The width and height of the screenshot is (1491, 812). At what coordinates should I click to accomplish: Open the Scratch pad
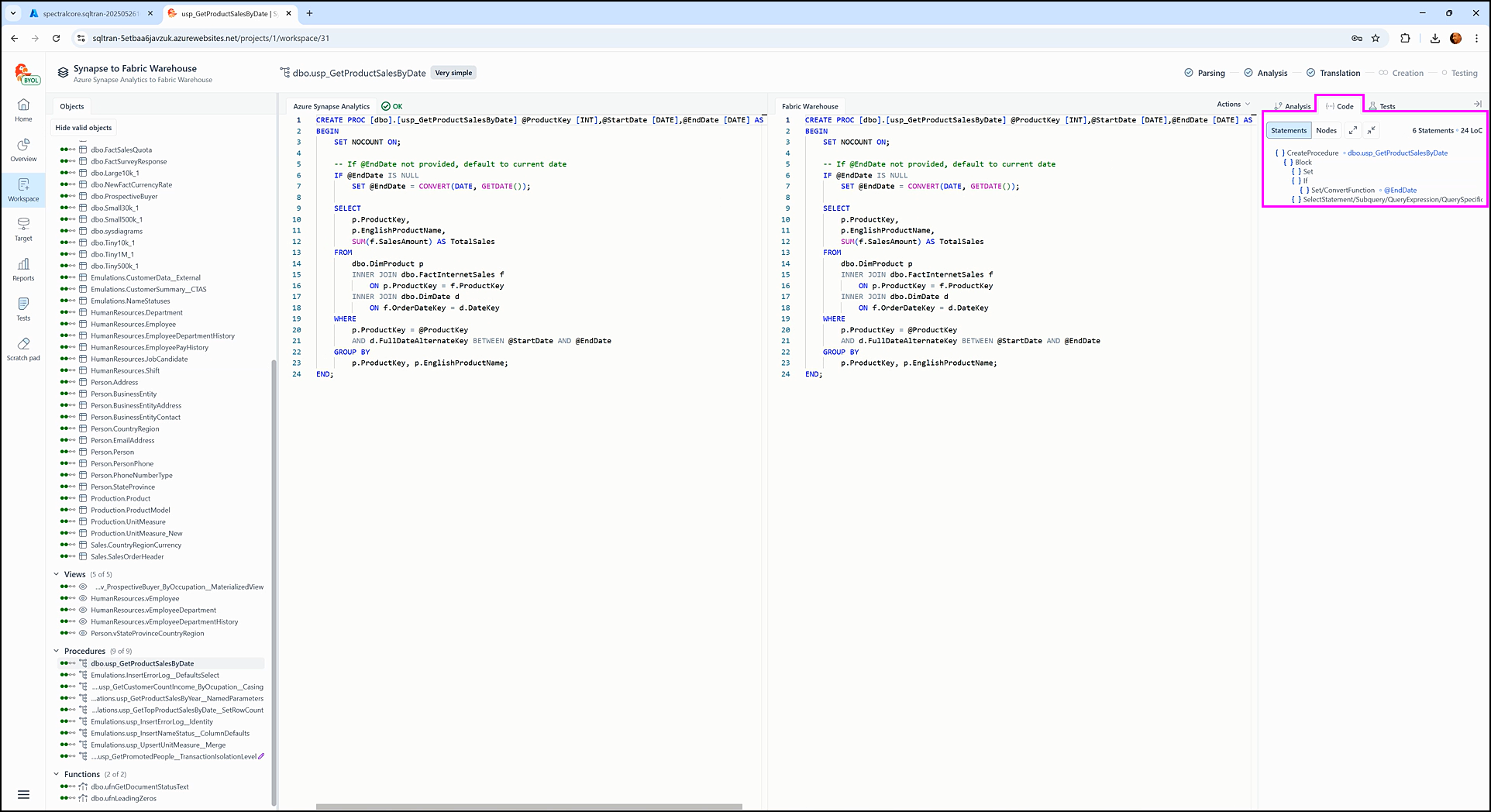[23, 349]
